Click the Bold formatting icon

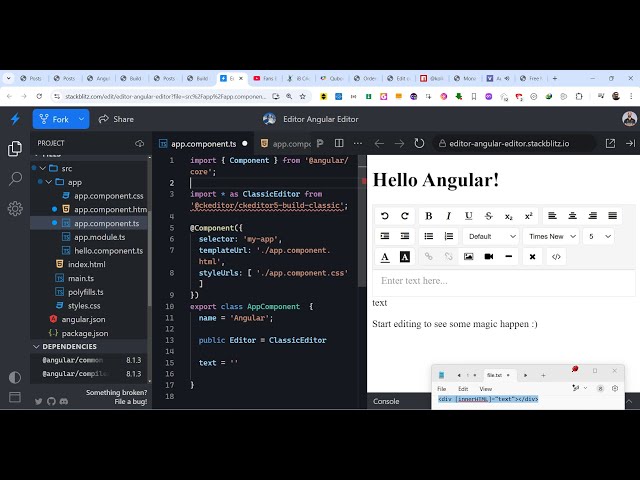429,216
